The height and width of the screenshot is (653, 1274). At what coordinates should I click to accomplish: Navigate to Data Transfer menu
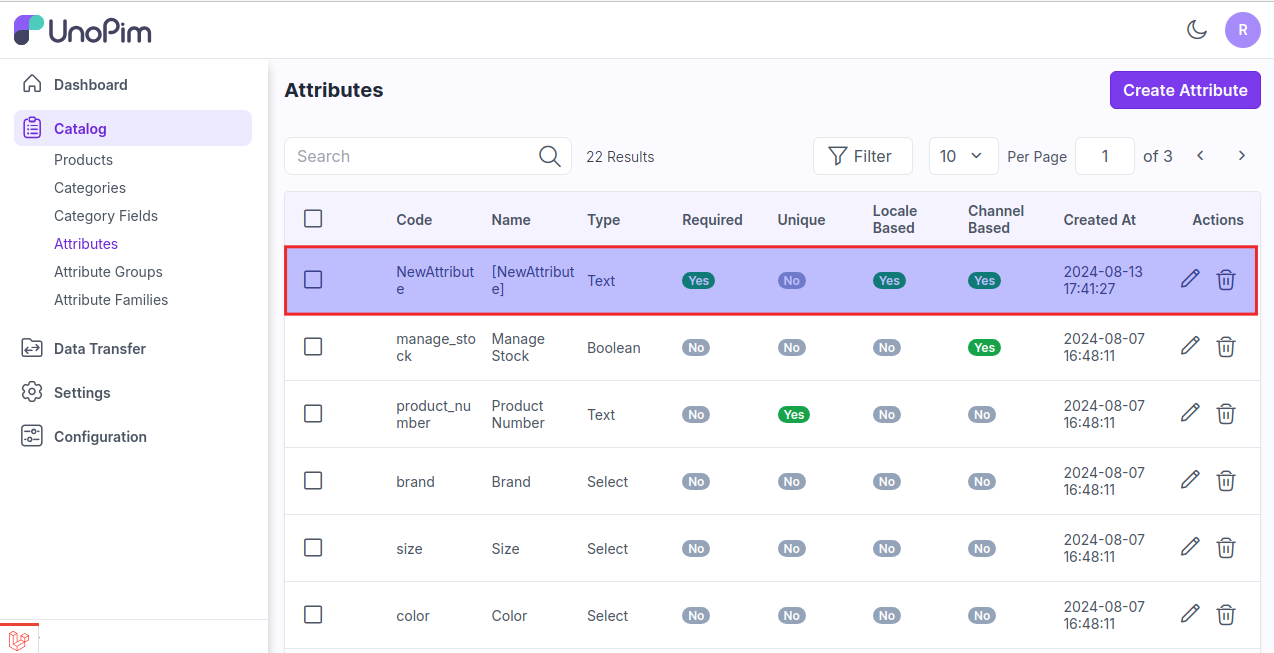point(100,349)
